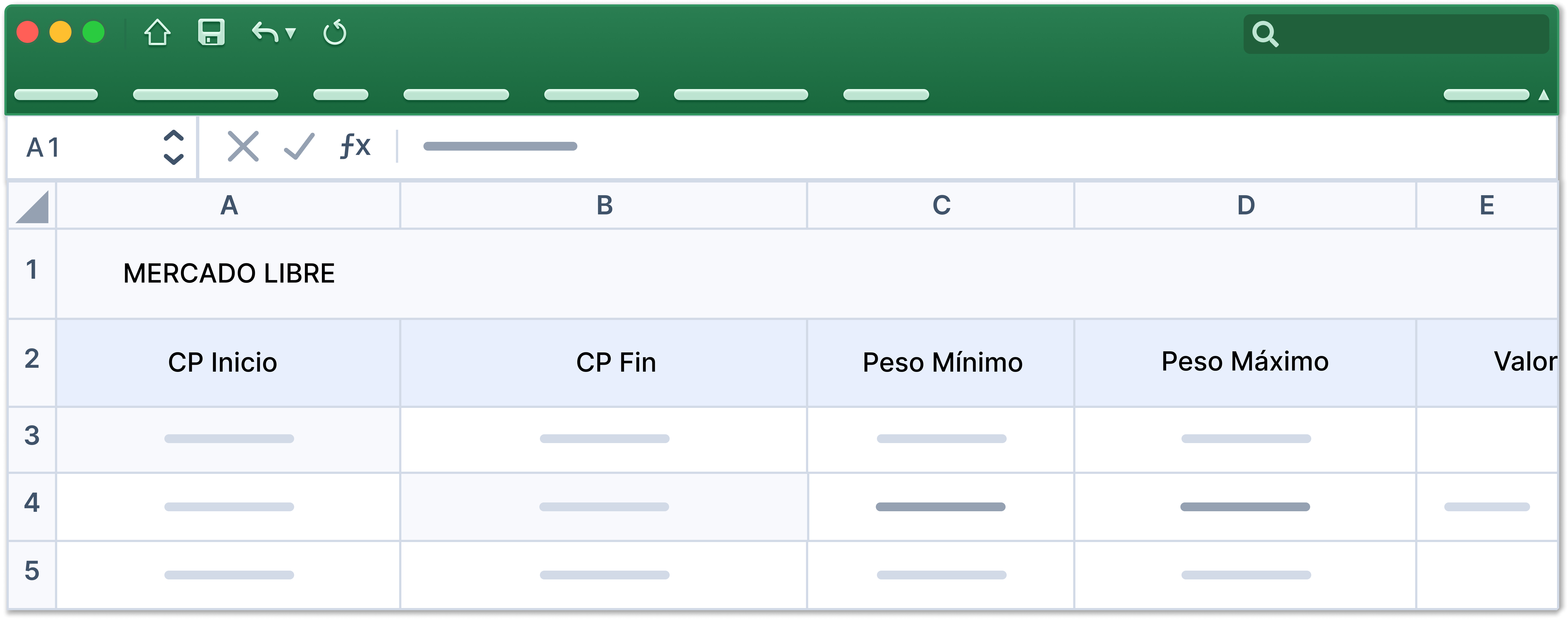1568x619 pixels.
Task: Select column D header
Action: coord(1245,206)
